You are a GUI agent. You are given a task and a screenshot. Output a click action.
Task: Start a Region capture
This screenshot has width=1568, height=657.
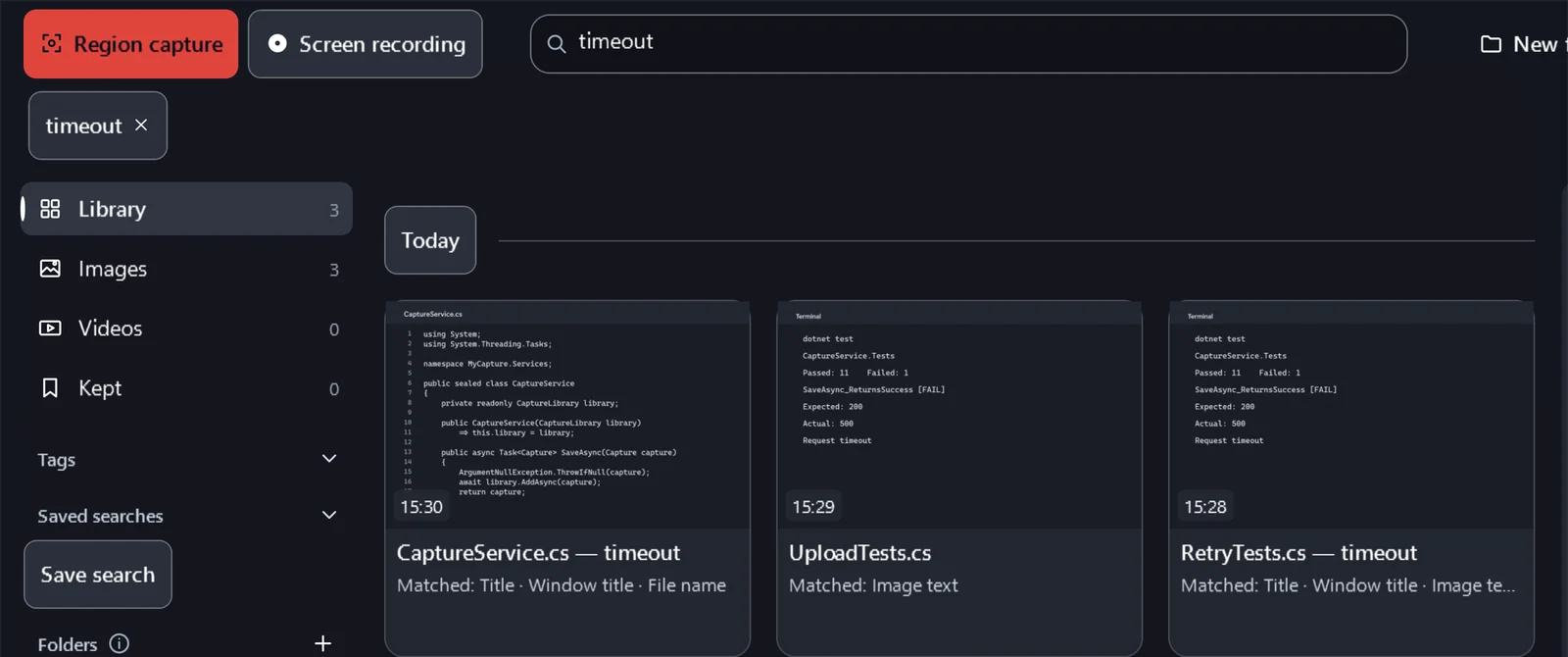130,44
